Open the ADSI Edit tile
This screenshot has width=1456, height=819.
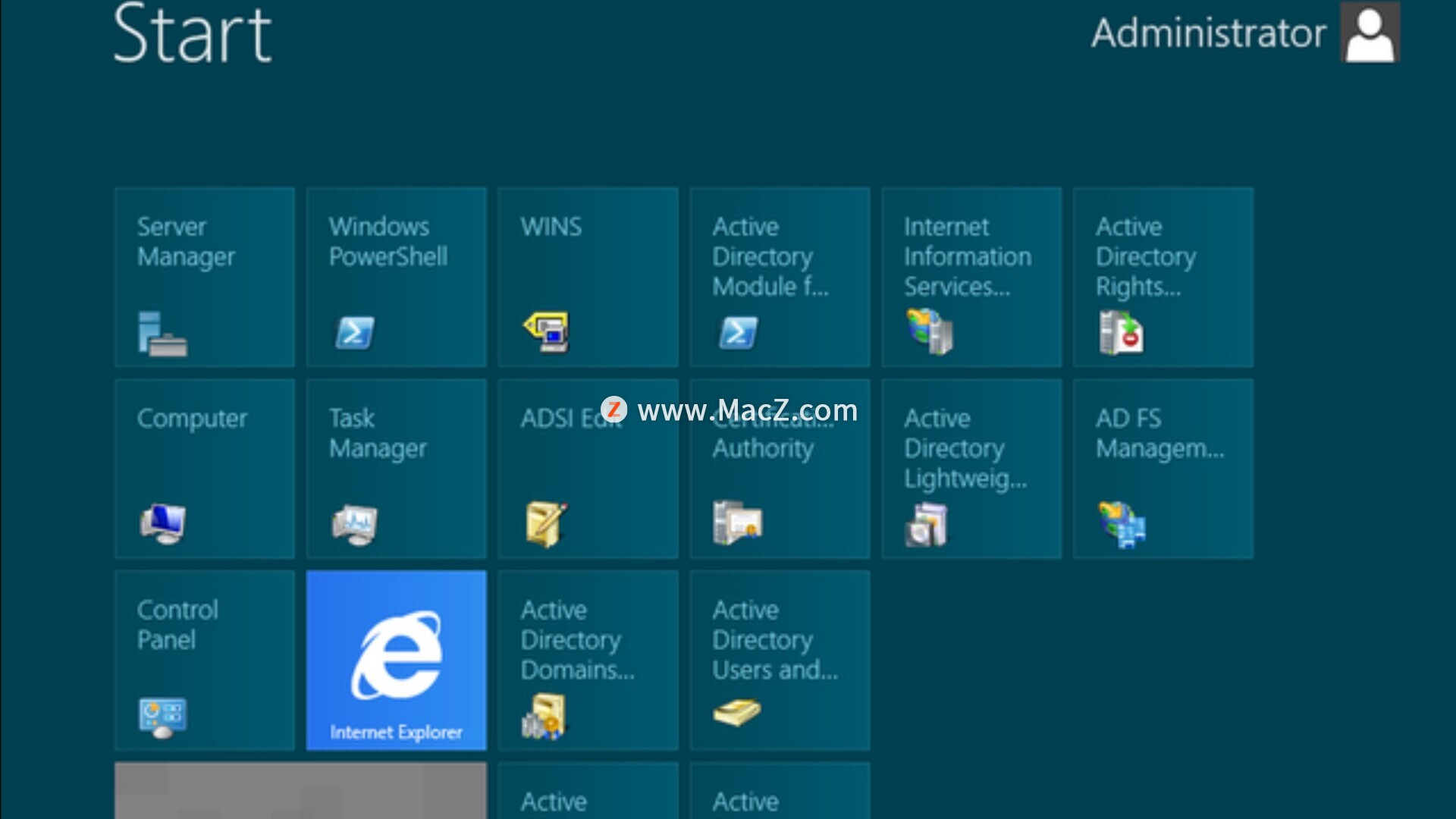tap(588, 485)
